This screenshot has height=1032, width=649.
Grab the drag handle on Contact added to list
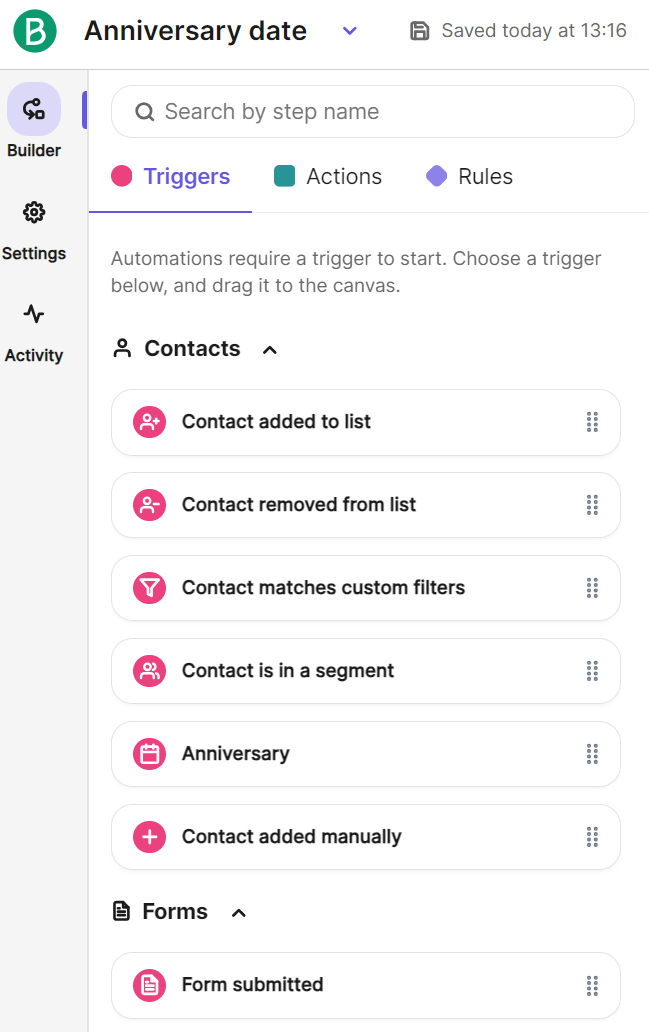[x=592, y=422]
